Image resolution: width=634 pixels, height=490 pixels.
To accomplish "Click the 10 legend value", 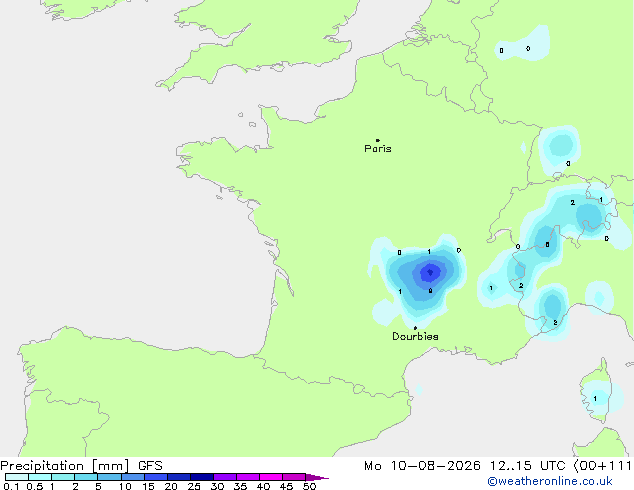I will 125,486.
